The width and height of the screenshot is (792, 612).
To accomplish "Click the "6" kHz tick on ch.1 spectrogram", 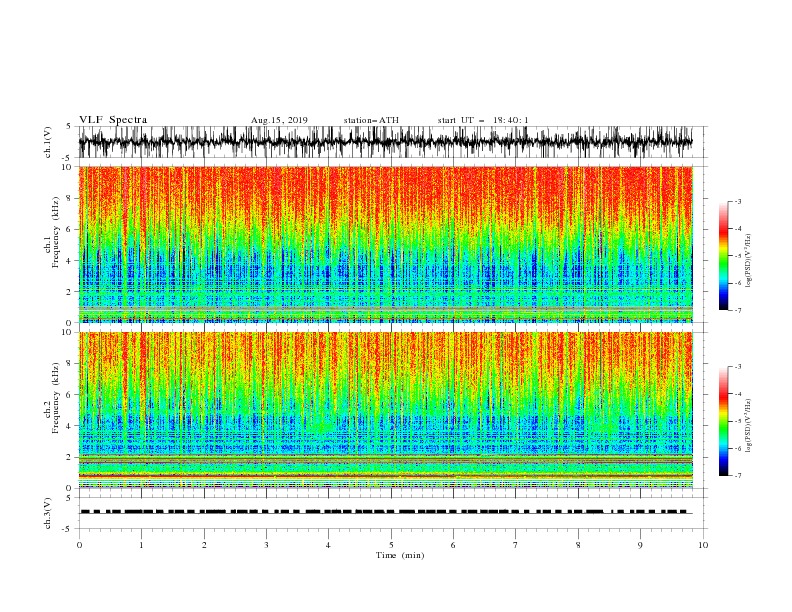I will [x=69, y=229].
